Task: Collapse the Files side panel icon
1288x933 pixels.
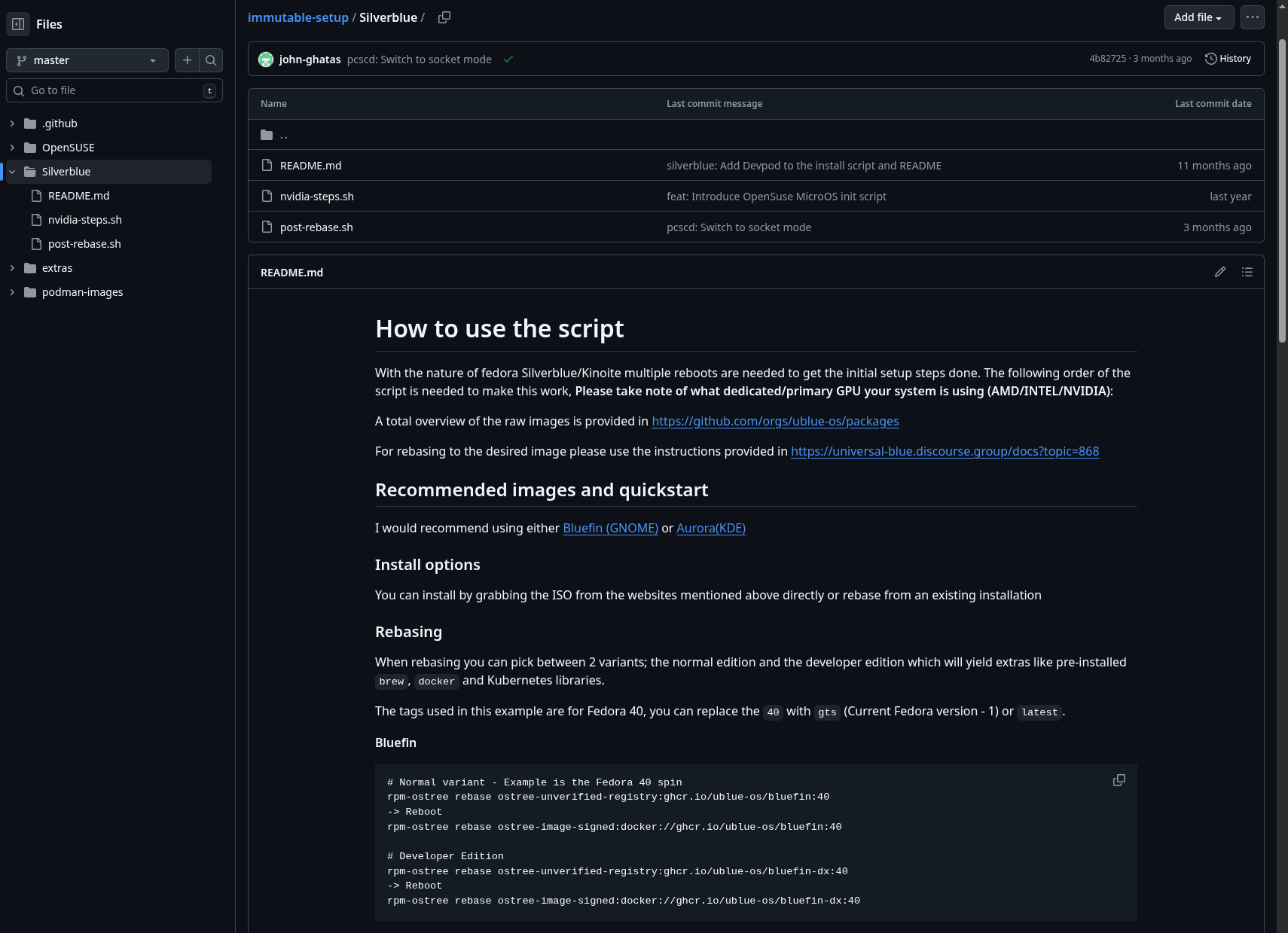Action: pyautogui.click(x=18, y=24)
